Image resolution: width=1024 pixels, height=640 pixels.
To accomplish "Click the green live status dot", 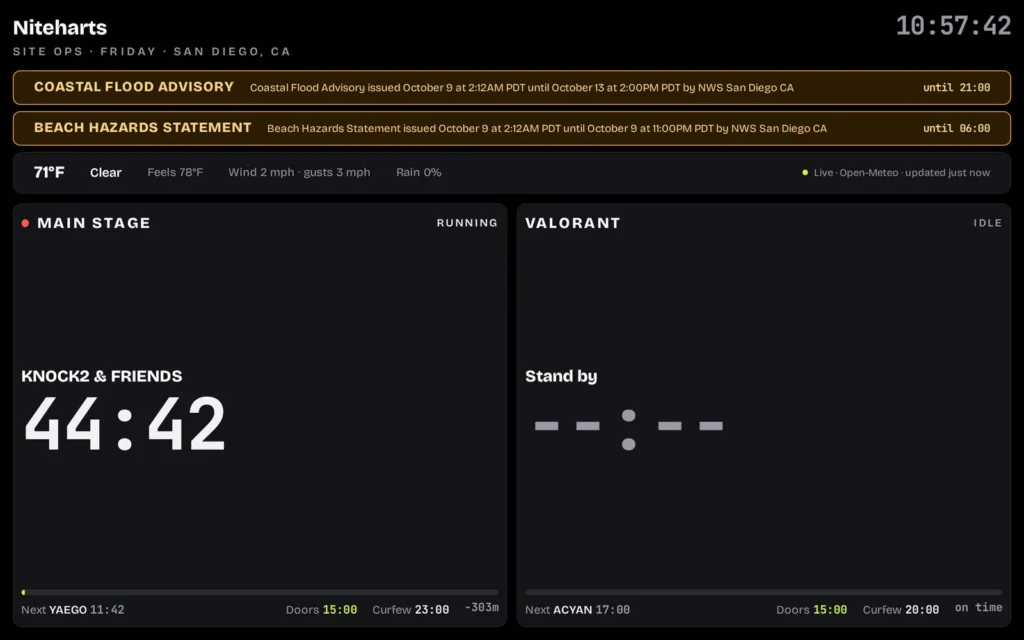I will [x=805, y=172].
